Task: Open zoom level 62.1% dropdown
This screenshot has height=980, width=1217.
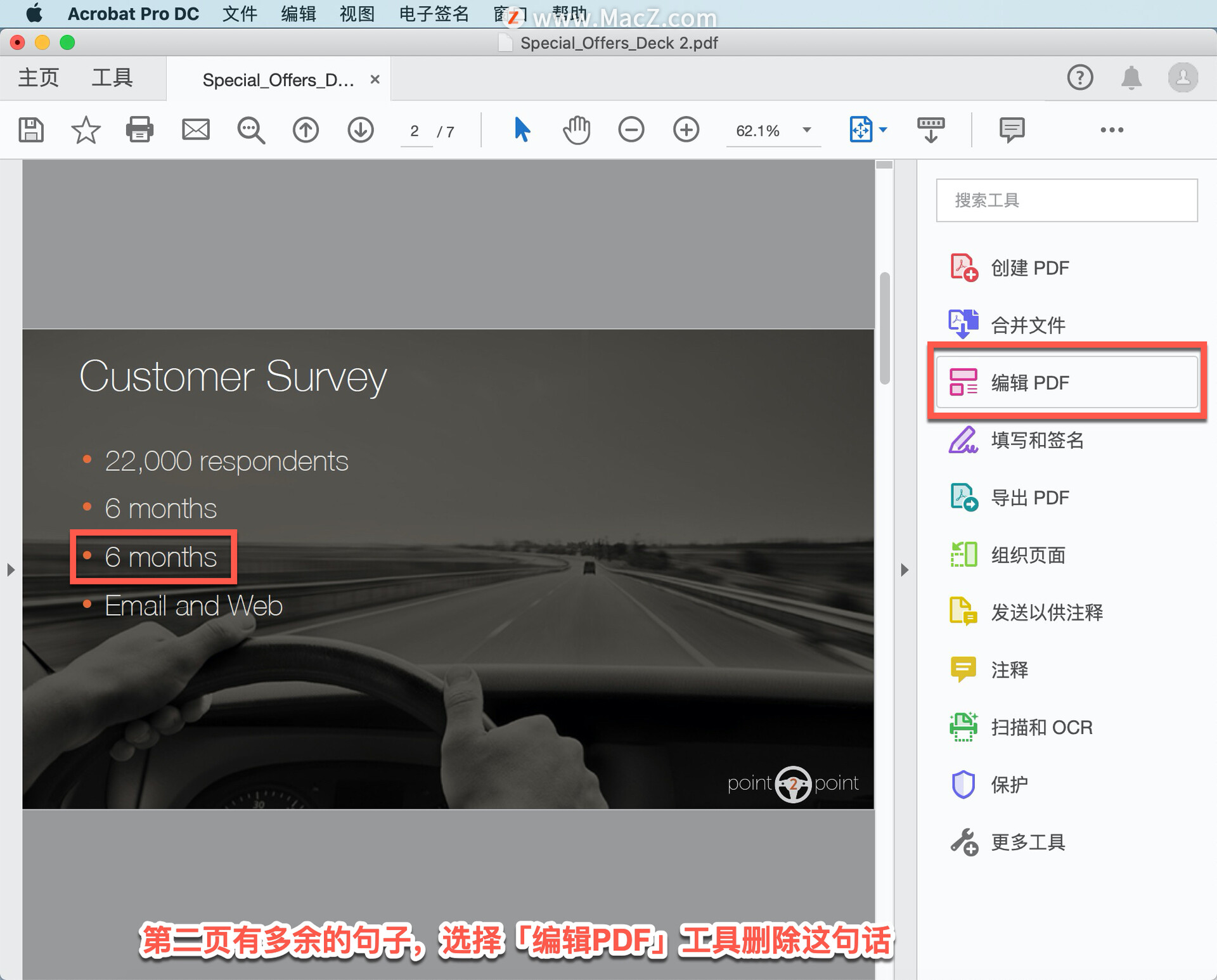Action: [773, 131]
